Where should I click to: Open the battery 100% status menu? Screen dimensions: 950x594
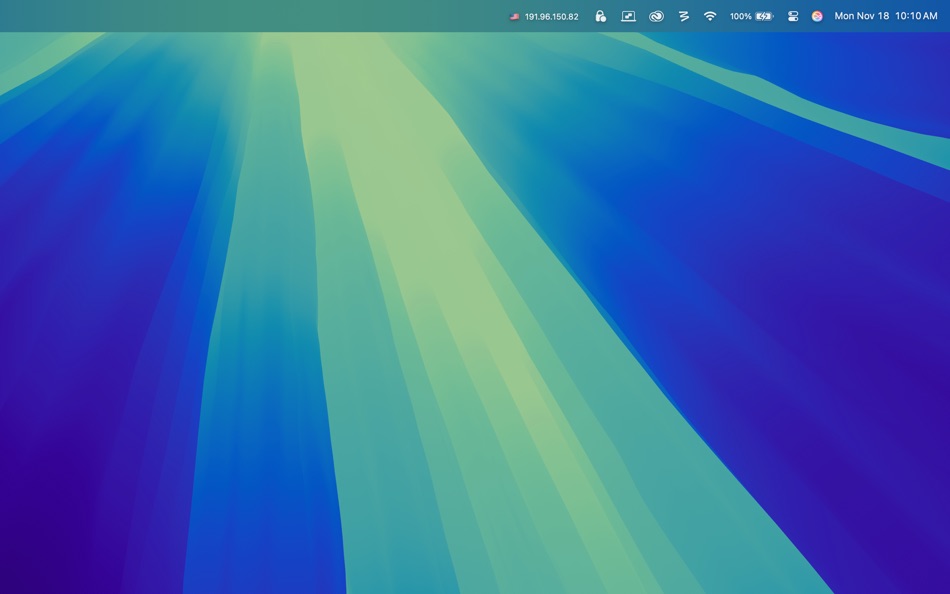click(752, 16)
